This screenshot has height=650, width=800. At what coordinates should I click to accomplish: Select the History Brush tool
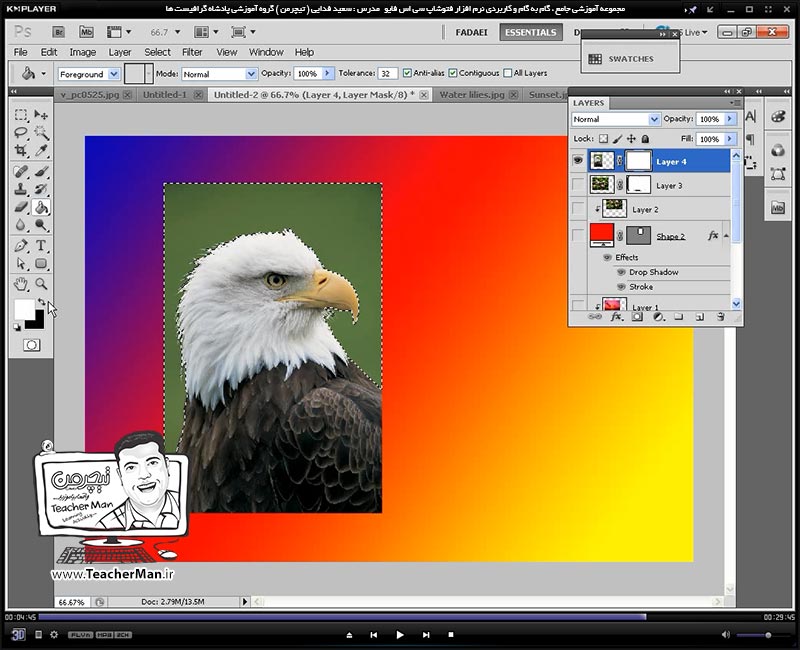coord(41,189)
